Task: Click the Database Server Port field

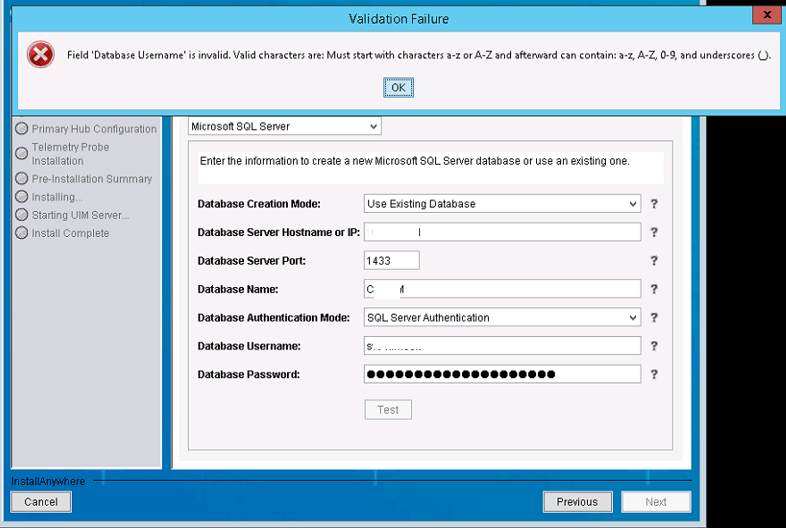Action: pos(391,261)
